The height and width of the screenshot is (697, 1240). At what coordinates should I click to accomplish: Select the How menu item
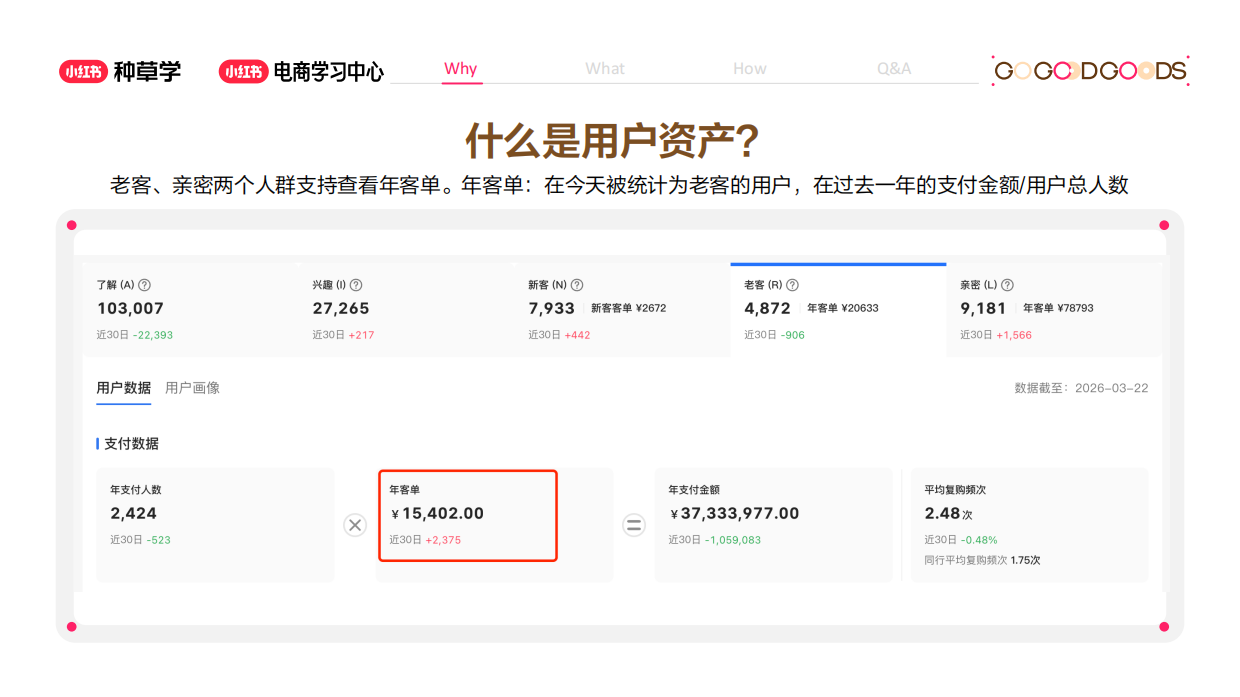[750, 68]
